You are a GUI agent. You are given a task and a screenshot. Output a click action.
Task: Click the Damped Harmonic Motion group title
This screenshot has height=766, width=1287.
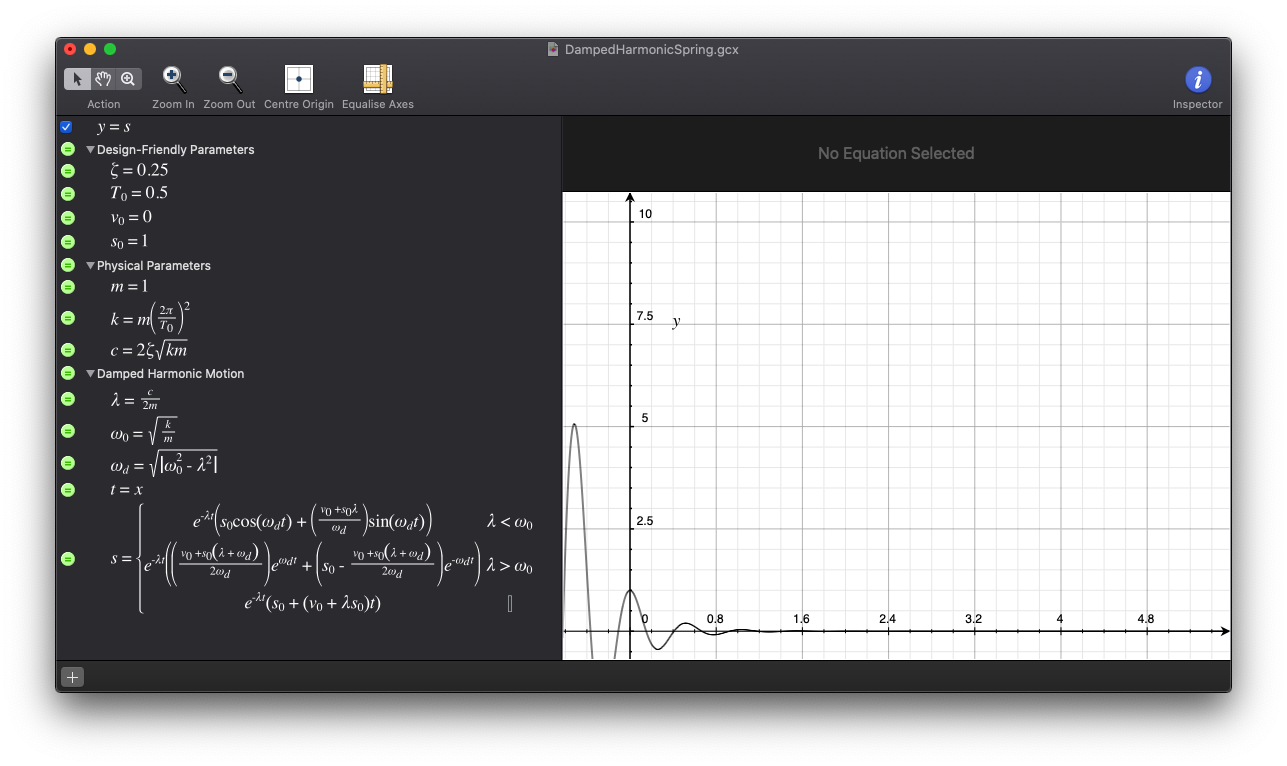coord(171,374)
